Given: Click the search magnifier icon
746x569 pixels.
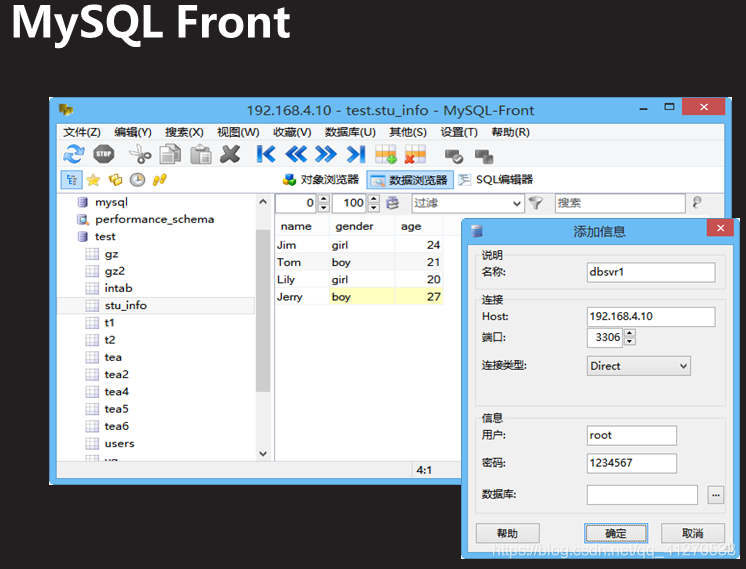Looking at the screenshot, I should pos(697,203).
